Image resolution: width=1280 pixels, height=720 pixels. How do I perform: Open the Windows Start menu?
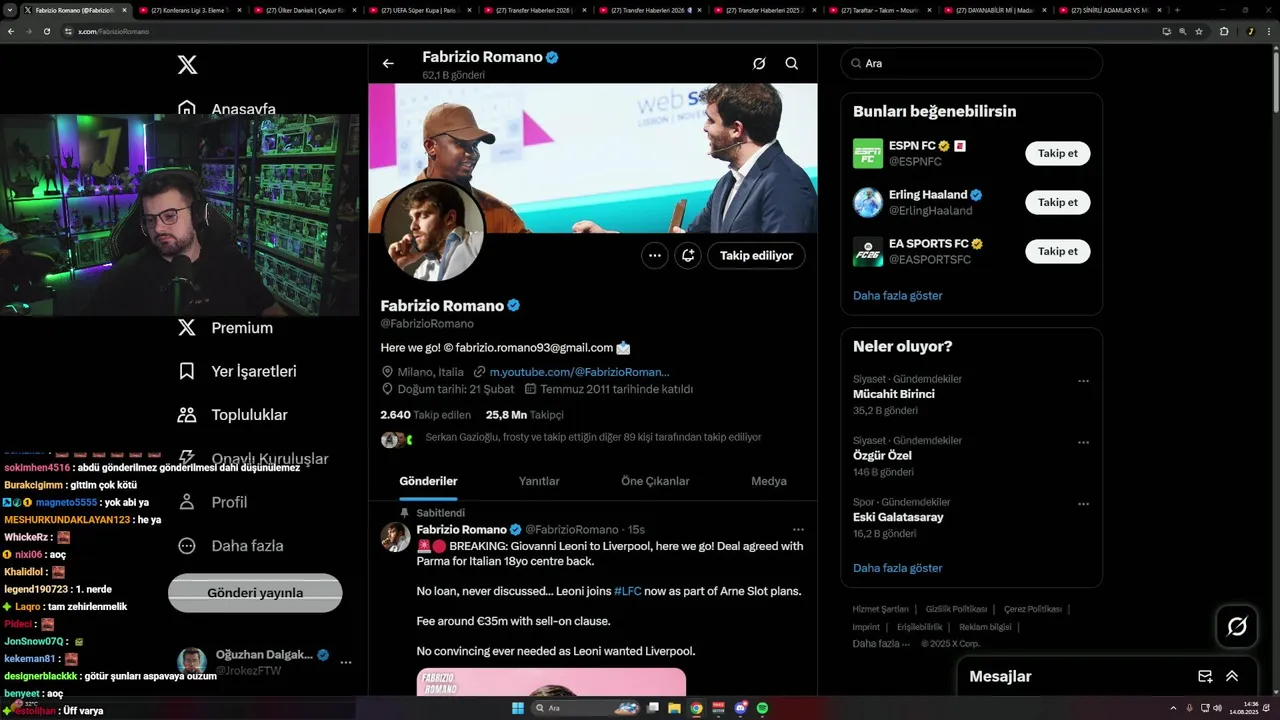[518, 708]
